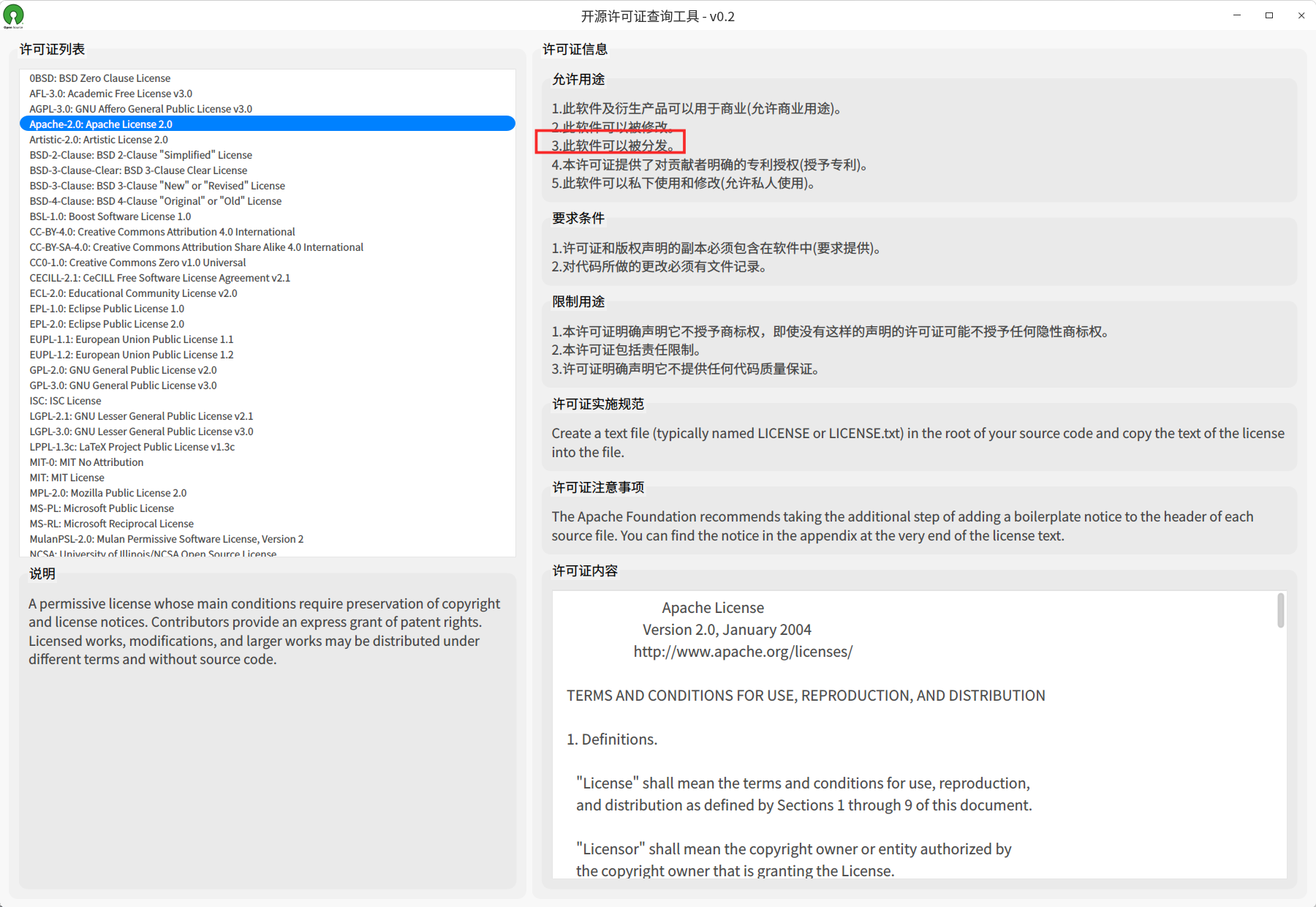Select CECILL-2.1: CeCILL Free Software License

(x=268, y=278)
